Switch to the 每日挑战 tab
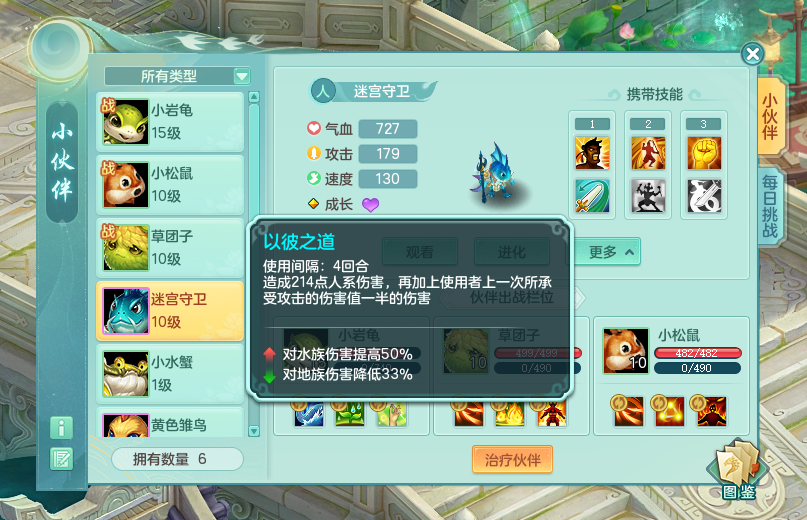This screenshot has width=807, height=520. (x=770, y=205)
